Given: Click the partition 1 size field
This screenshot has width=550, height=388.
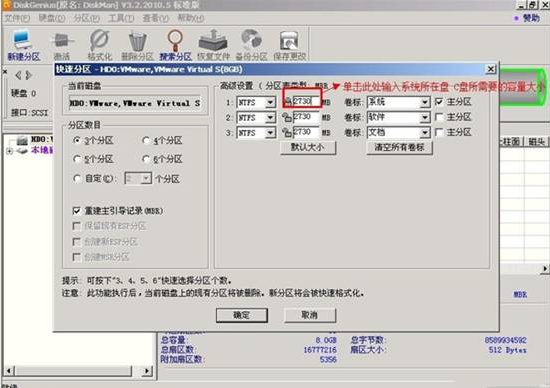Looking at the screenshot, I should click(306, 101).
